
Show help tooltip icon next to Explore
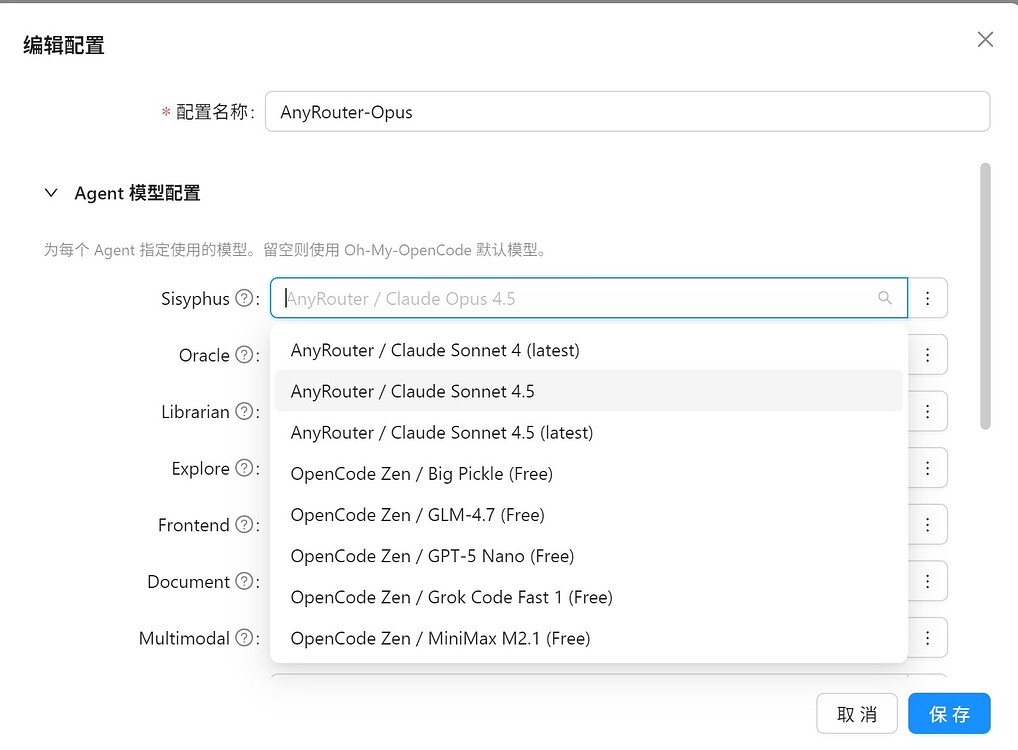244,468
